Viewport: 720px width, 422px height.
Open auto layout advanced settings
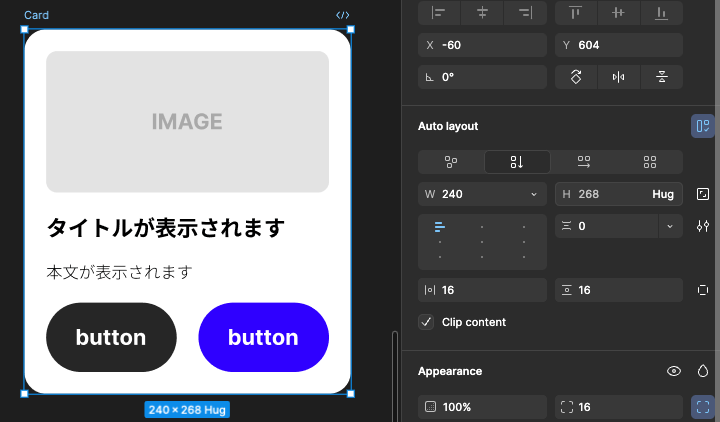pyautogui.click(x=703, y=226)
